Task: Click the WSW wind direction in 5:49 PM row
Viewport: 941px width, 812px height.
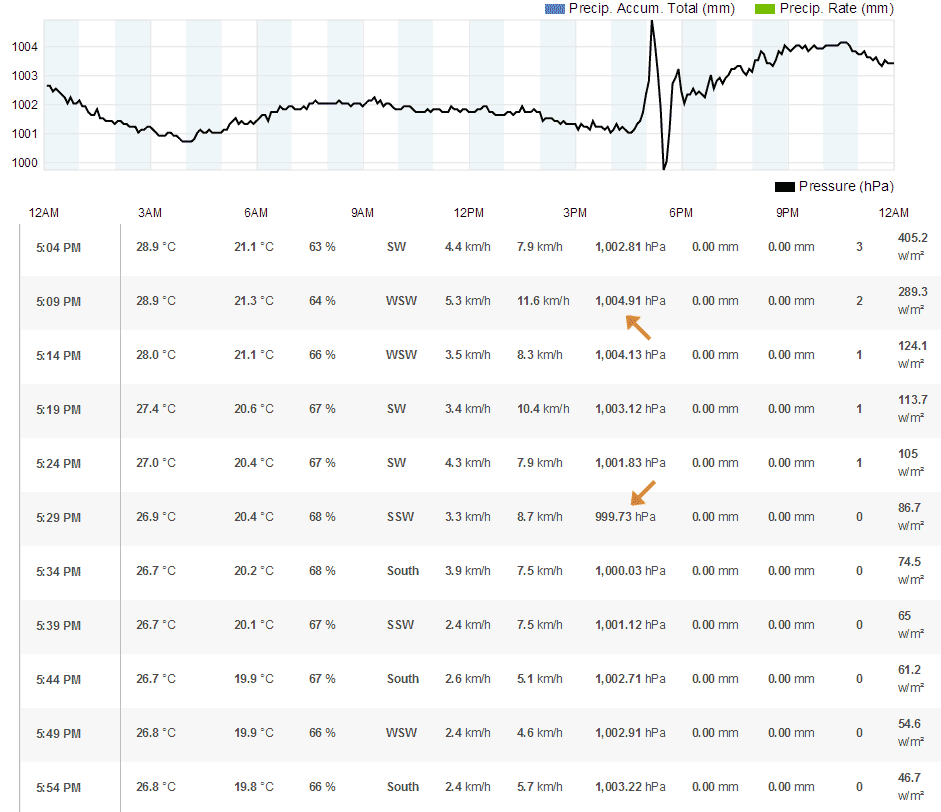Action: click(402, 733)
